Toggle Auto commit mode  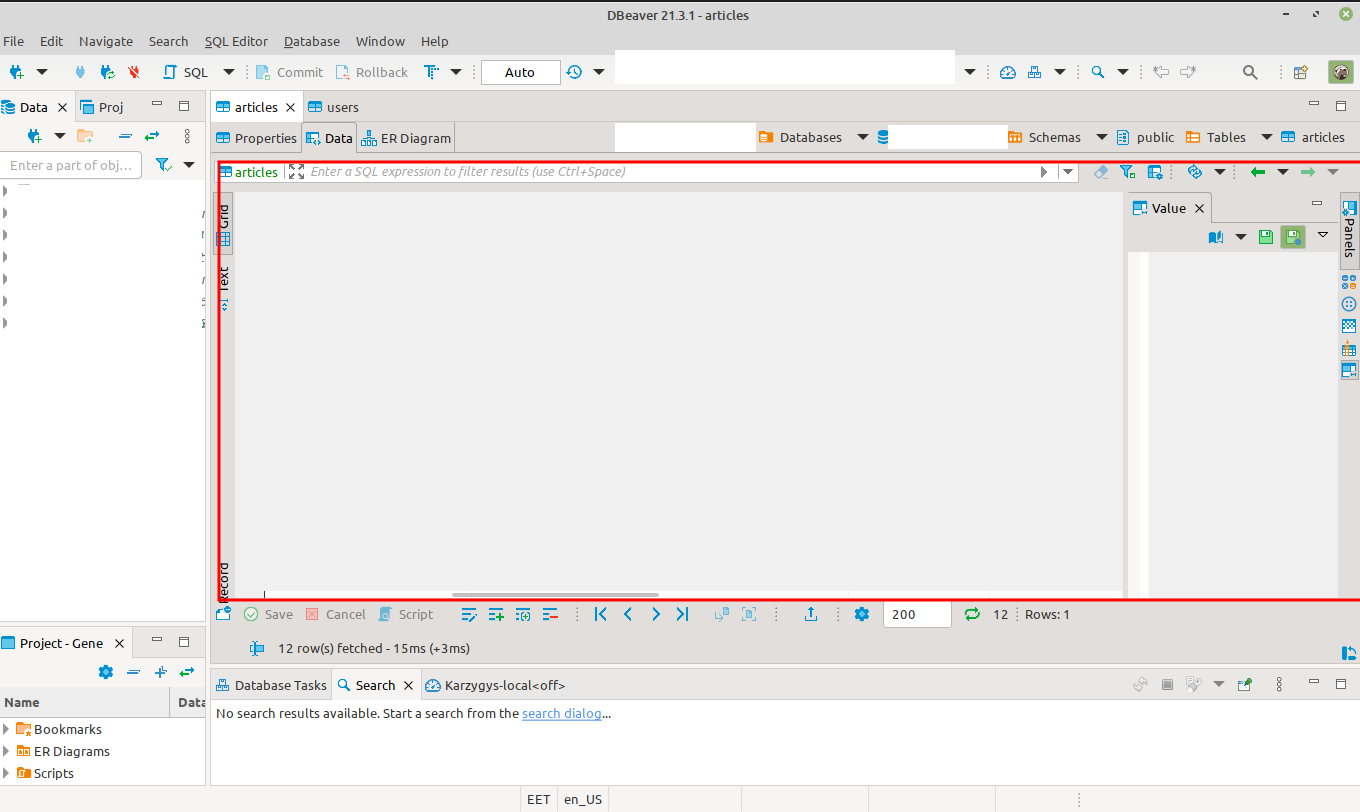tap(519, 71)
